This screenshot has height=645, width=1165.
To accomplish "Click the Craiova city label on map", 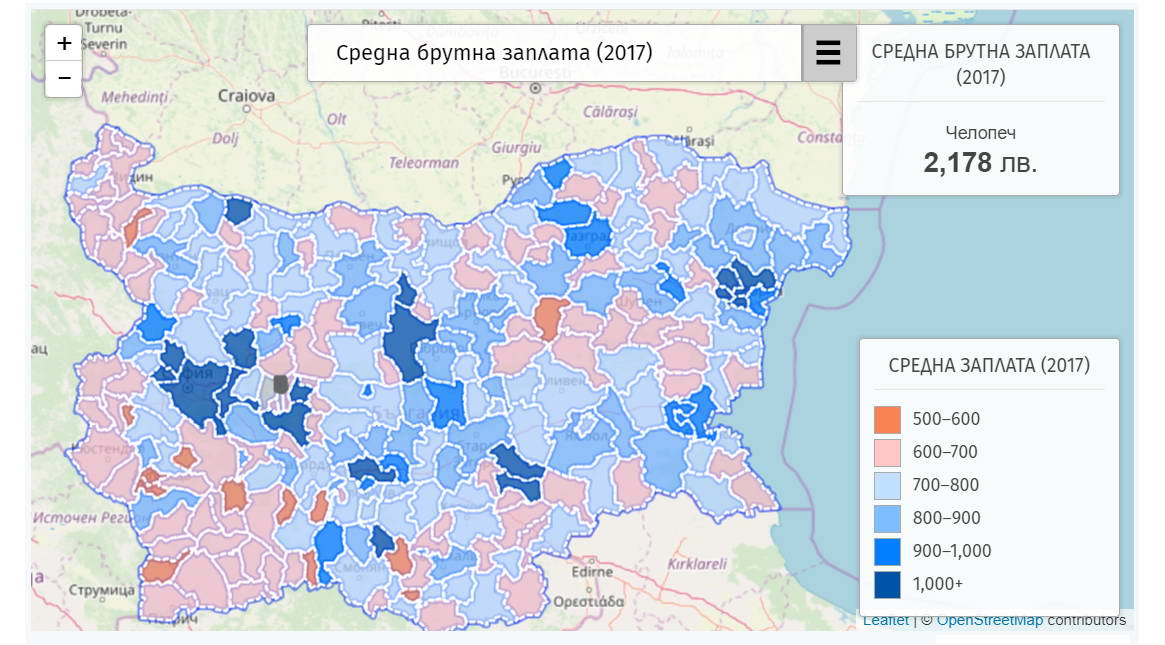I will (x=247, y=96).
